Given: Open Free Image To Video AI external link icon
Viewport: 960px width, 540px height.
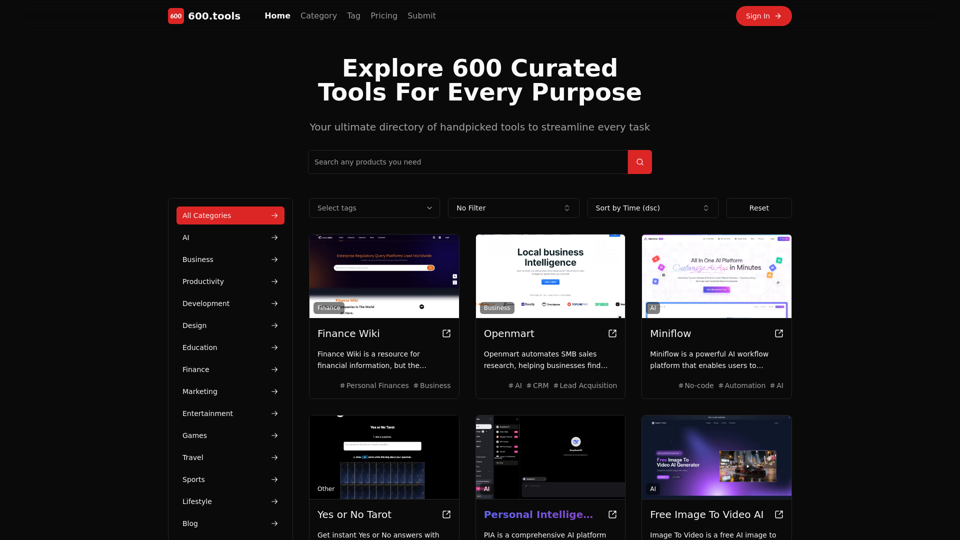Looking at the screenshot, I should pyautogui.click(x=779, y=515).
